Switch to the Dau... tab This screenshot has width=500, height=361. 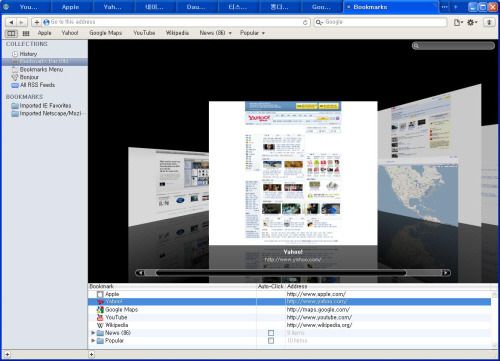point(196,7)
